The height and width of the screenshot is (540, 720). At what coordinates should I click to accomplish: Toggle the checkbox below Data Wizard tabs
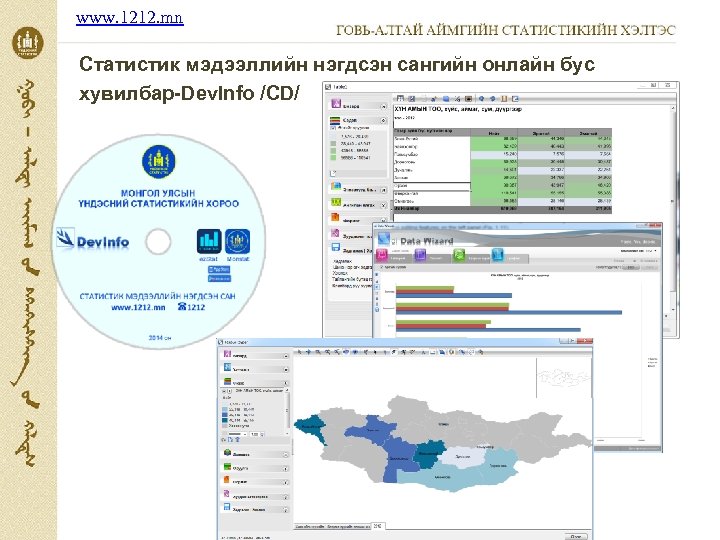(380, 267)
